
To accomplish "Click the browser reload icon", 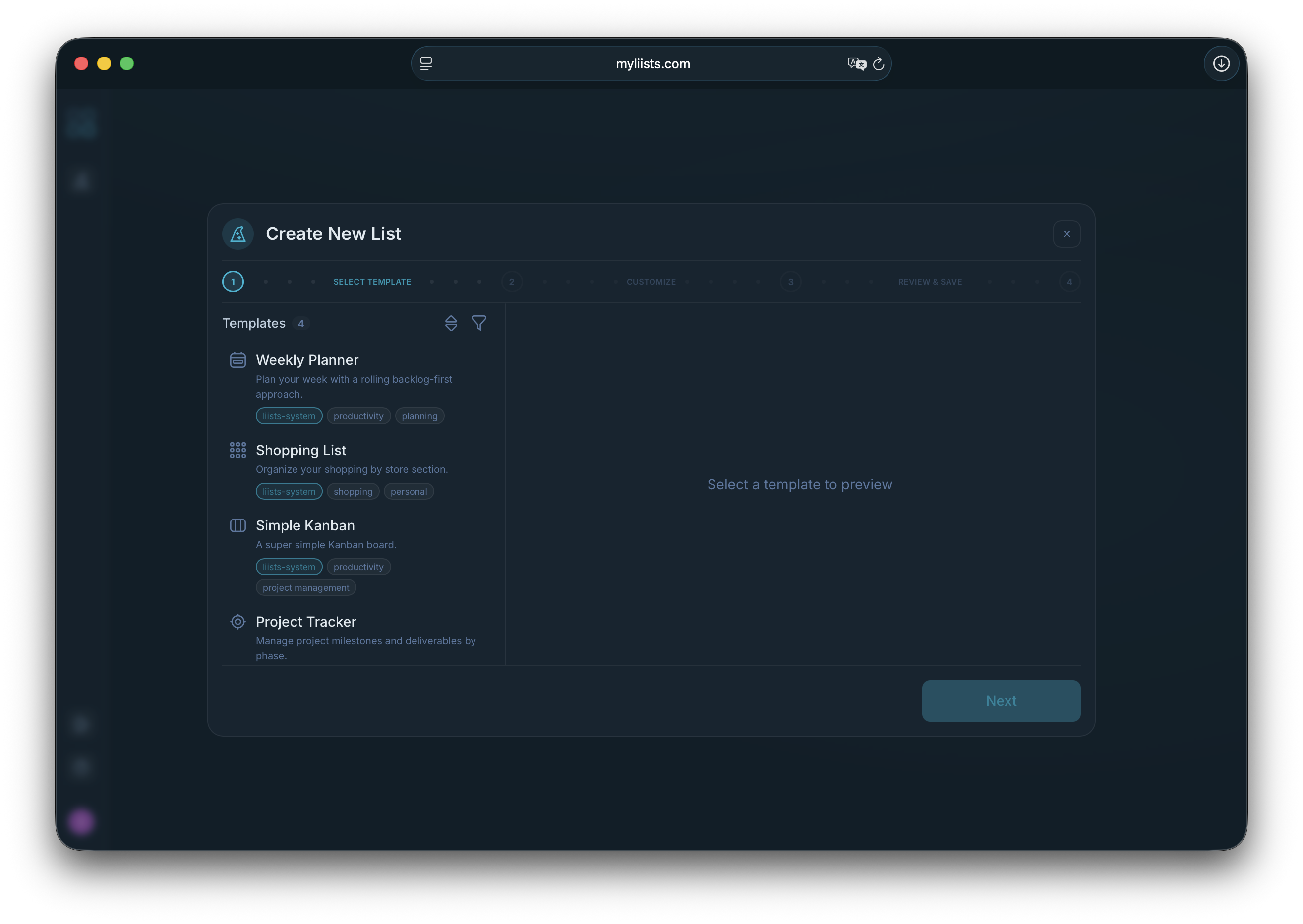I will pyautogui.click(x=879, y=64).
